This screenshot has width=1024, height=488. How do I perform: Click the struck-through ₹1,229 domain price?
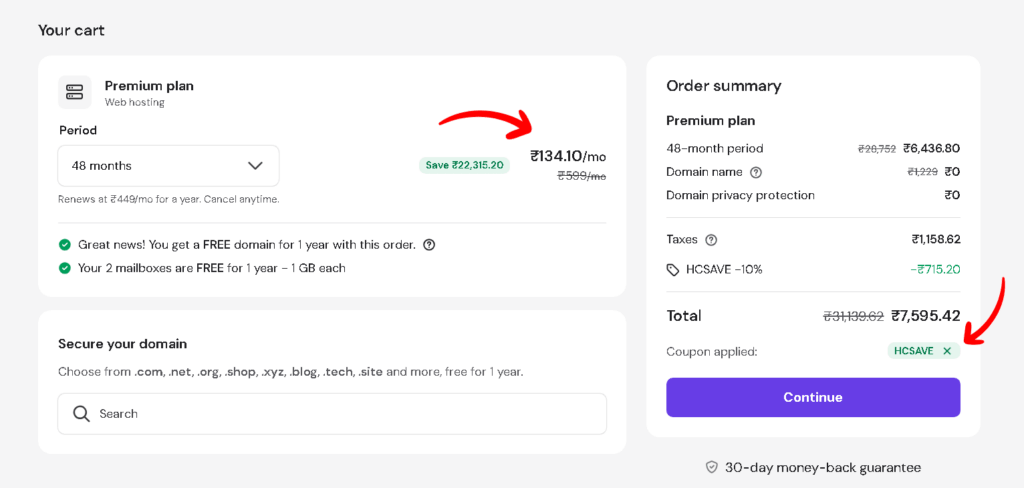(x=923, y=172)
